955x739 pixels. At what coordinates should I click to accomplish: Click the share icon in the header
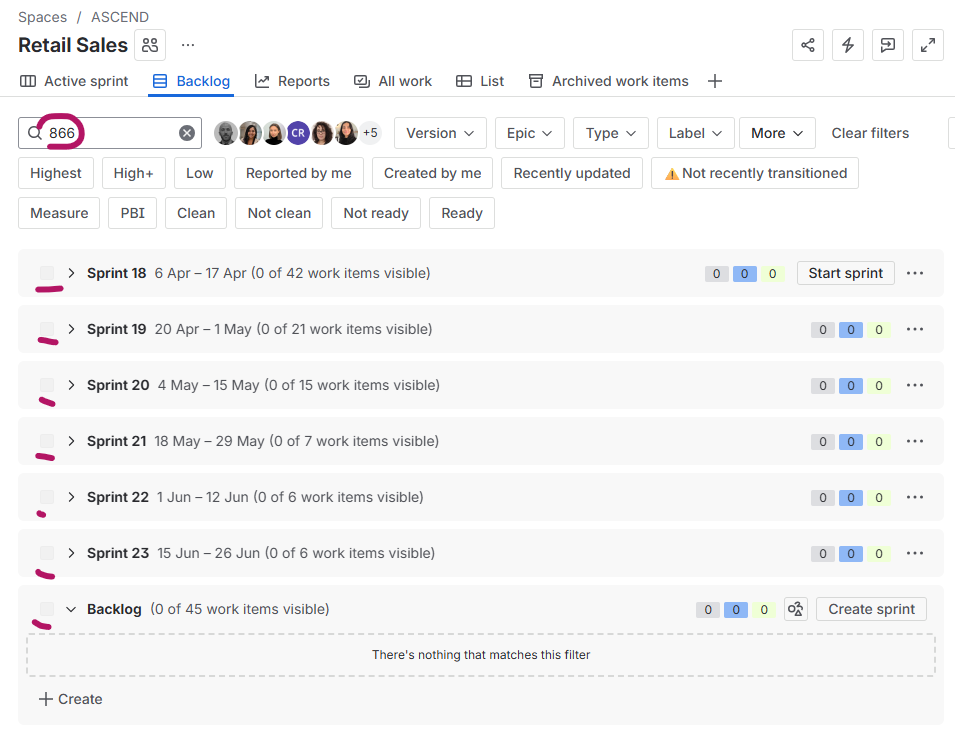pos(808,45)
